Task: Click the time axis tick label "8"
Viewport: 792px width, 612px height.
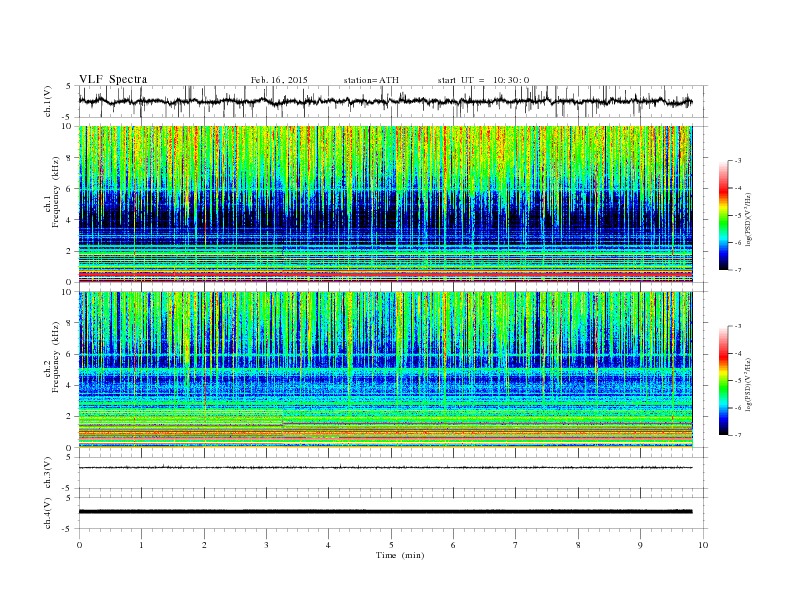Action: (578, 545)
